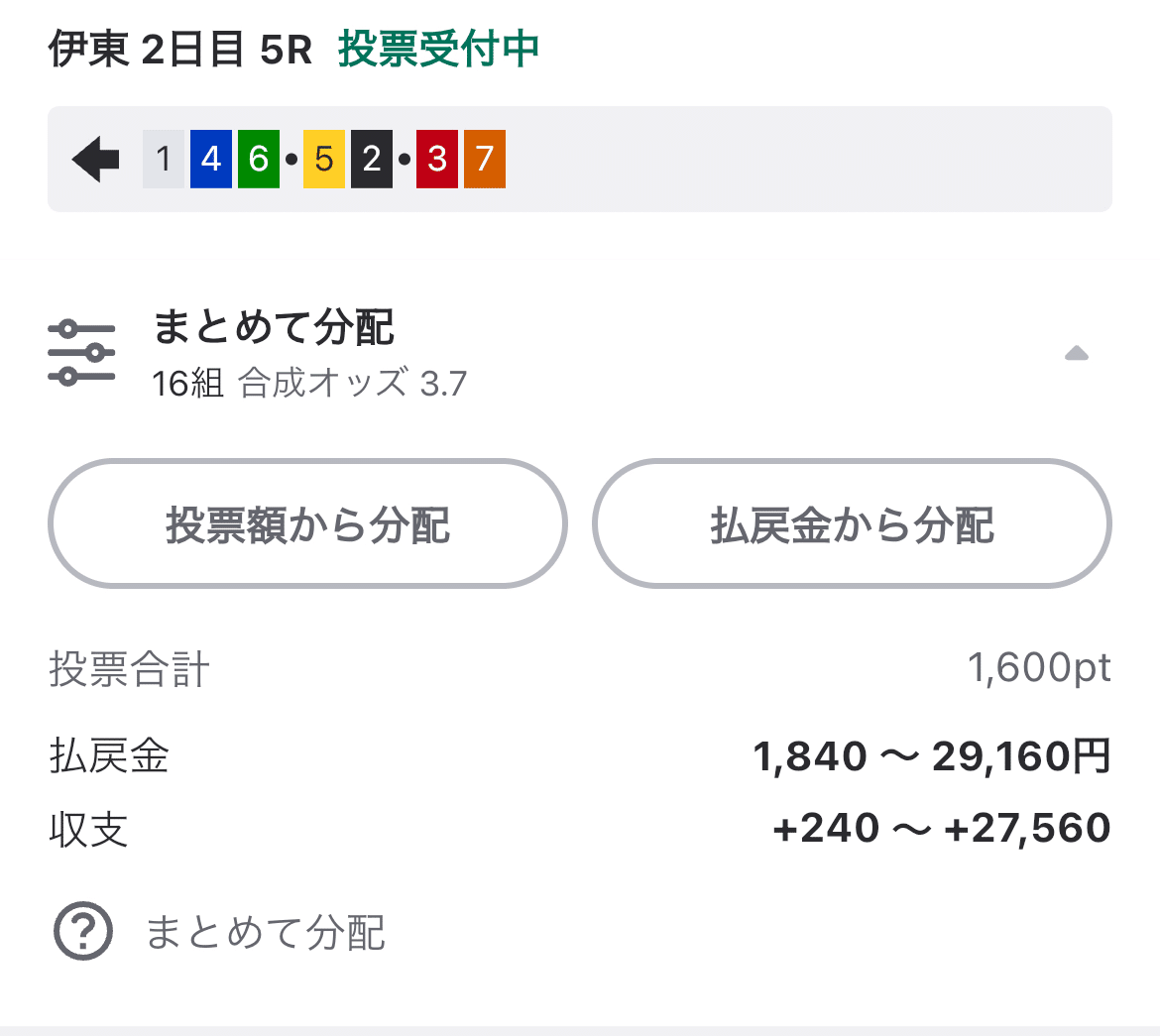Click the back arrow to return
Screen dimensions: 1160x1036
tap(93, 159)
